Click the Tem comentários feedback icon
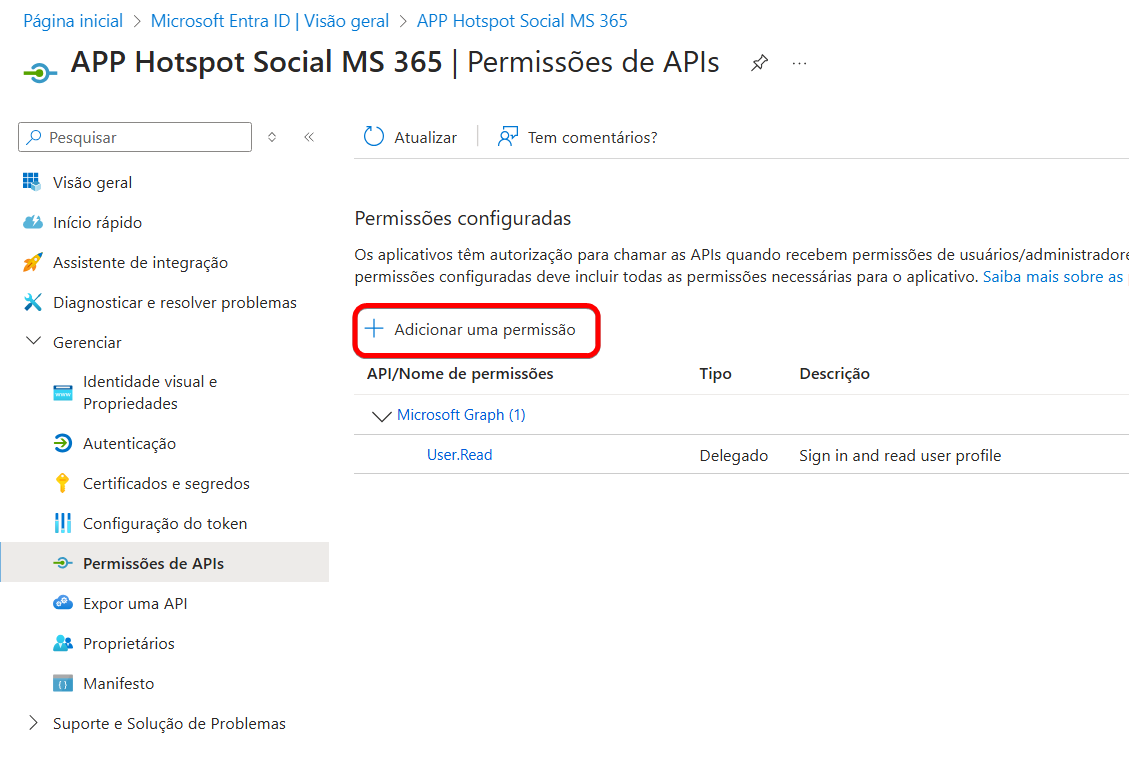Viewport: 1129px width, 766px height. (508, 137)
